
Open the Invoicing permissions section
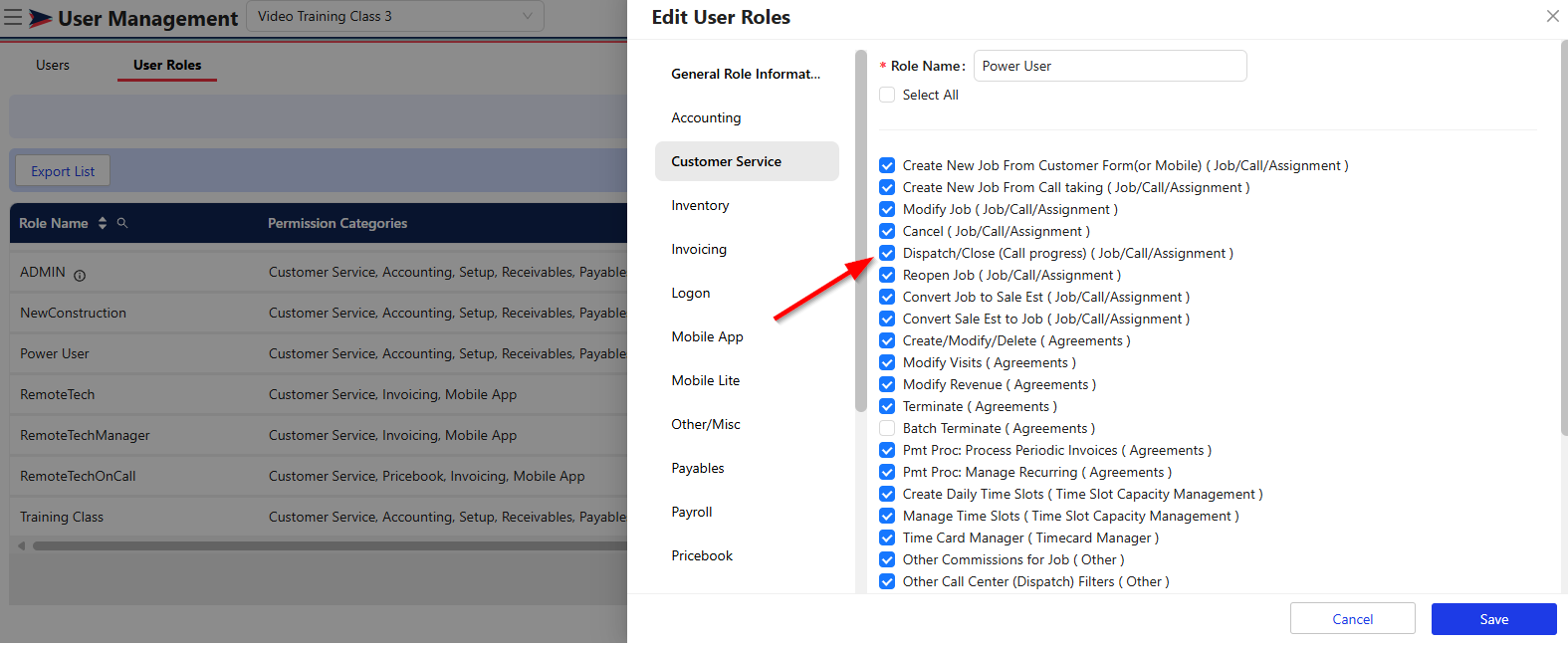pyautogui.click(x=747, y=249)
